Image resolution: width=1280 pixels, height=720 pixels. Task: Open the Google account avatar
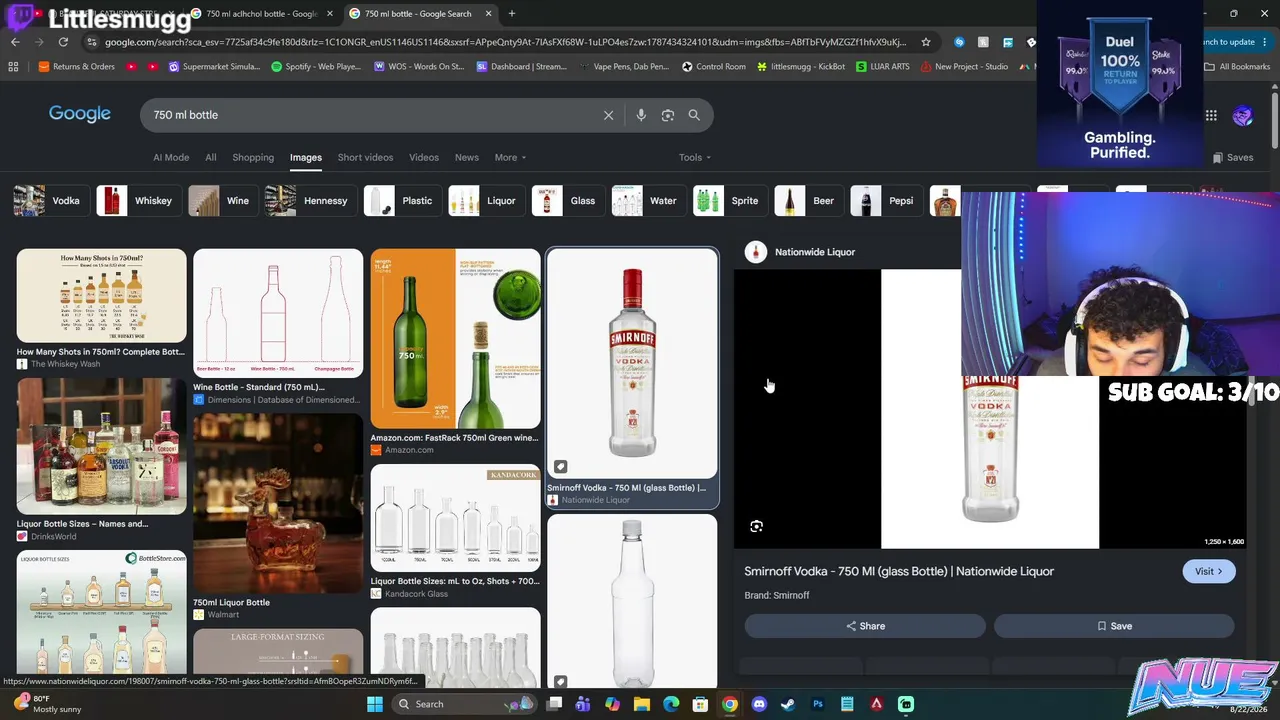pos(1243,116)
